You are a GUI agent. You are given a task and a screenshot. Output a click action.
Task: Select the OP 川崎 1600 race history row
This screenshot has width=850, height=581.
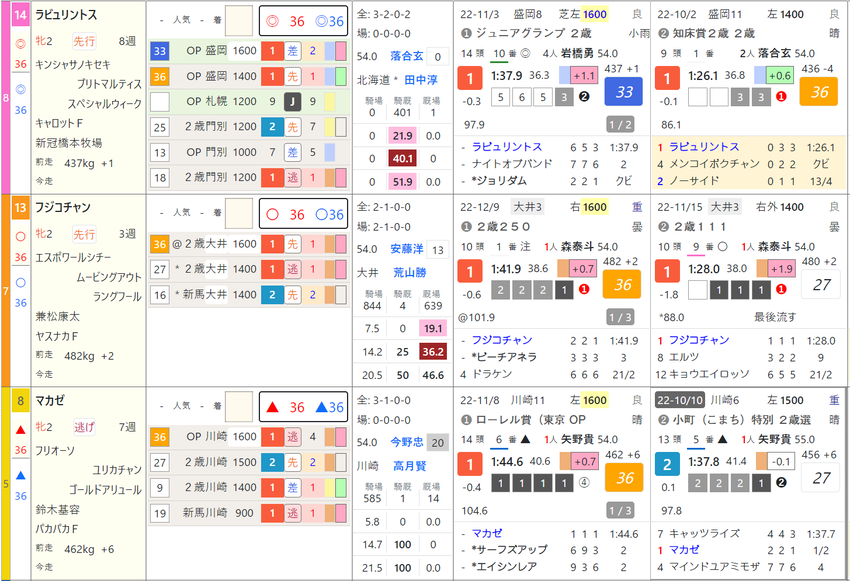(249, 437)
